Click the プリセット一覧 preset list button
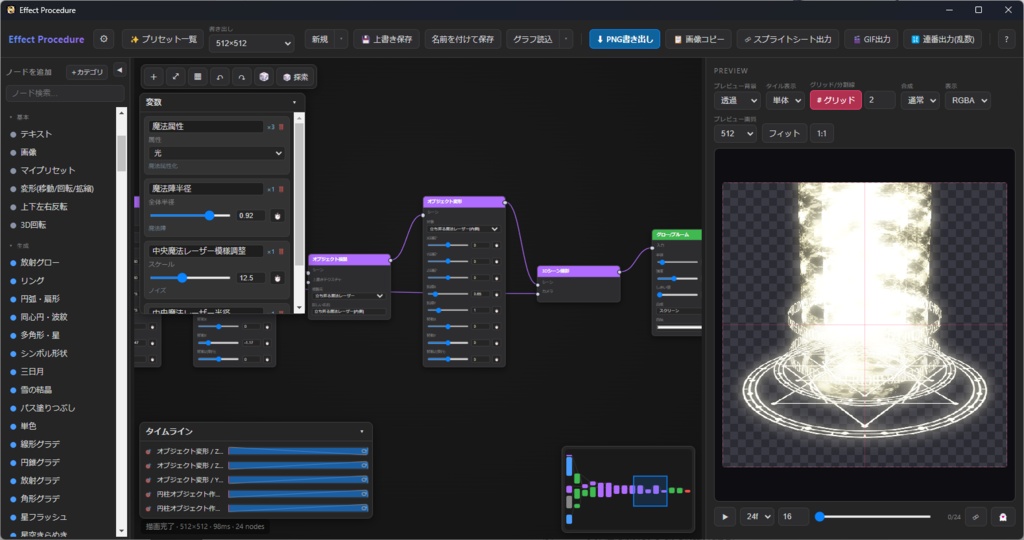1024x540 pixels. pyautogui.click(x=163, y=39)
